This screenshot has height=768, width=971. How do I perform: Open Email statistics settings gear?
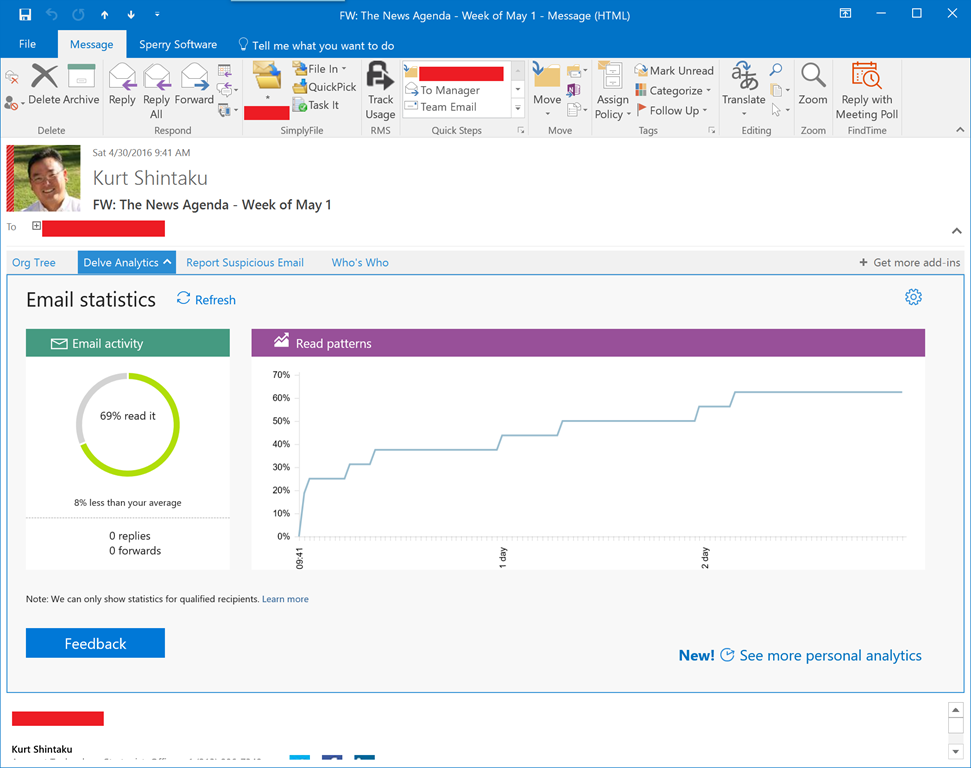point(913,298)
